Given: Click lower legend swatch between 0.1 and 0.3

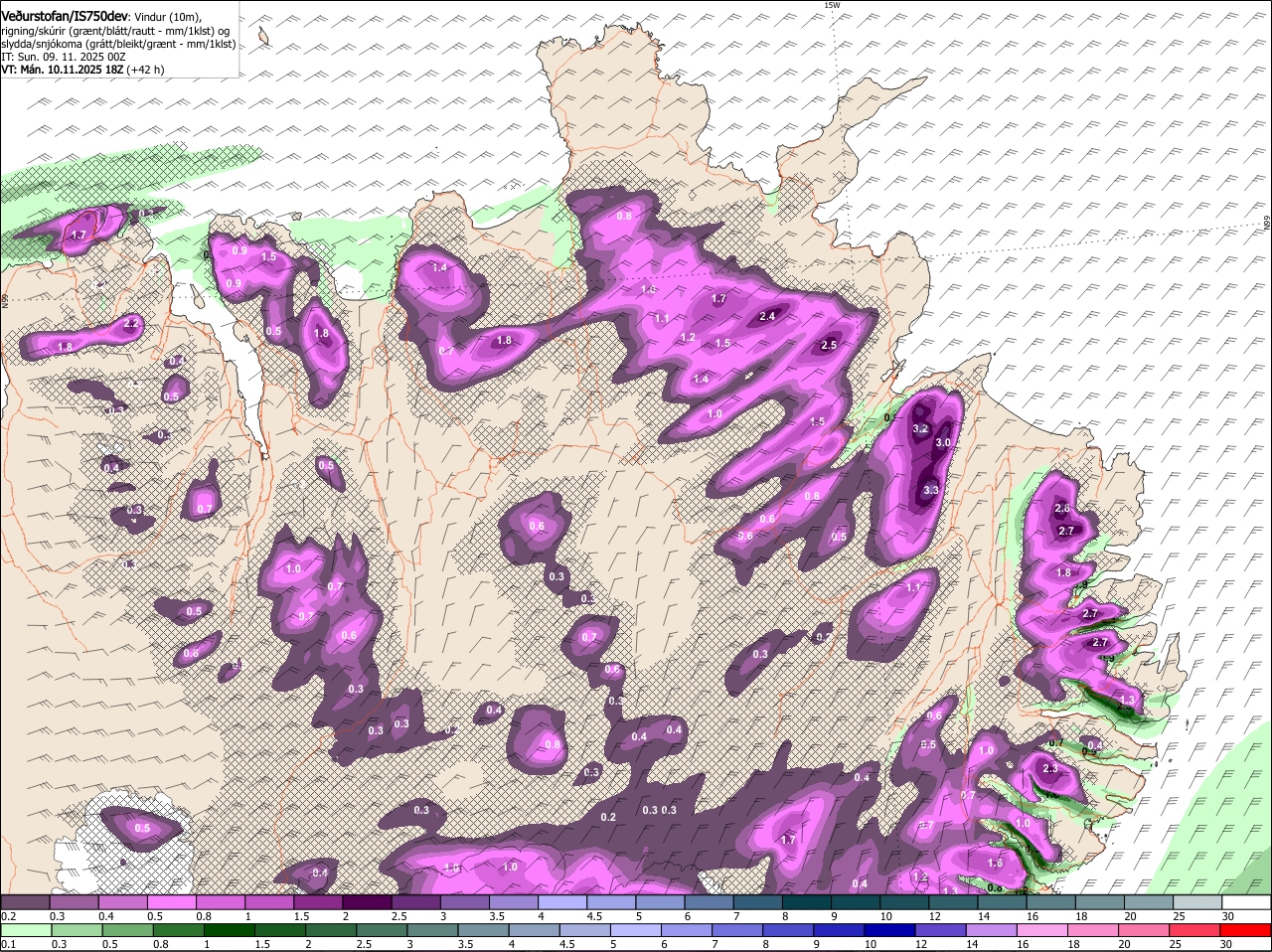Looking at the screenshot, I should pos(25,930).
